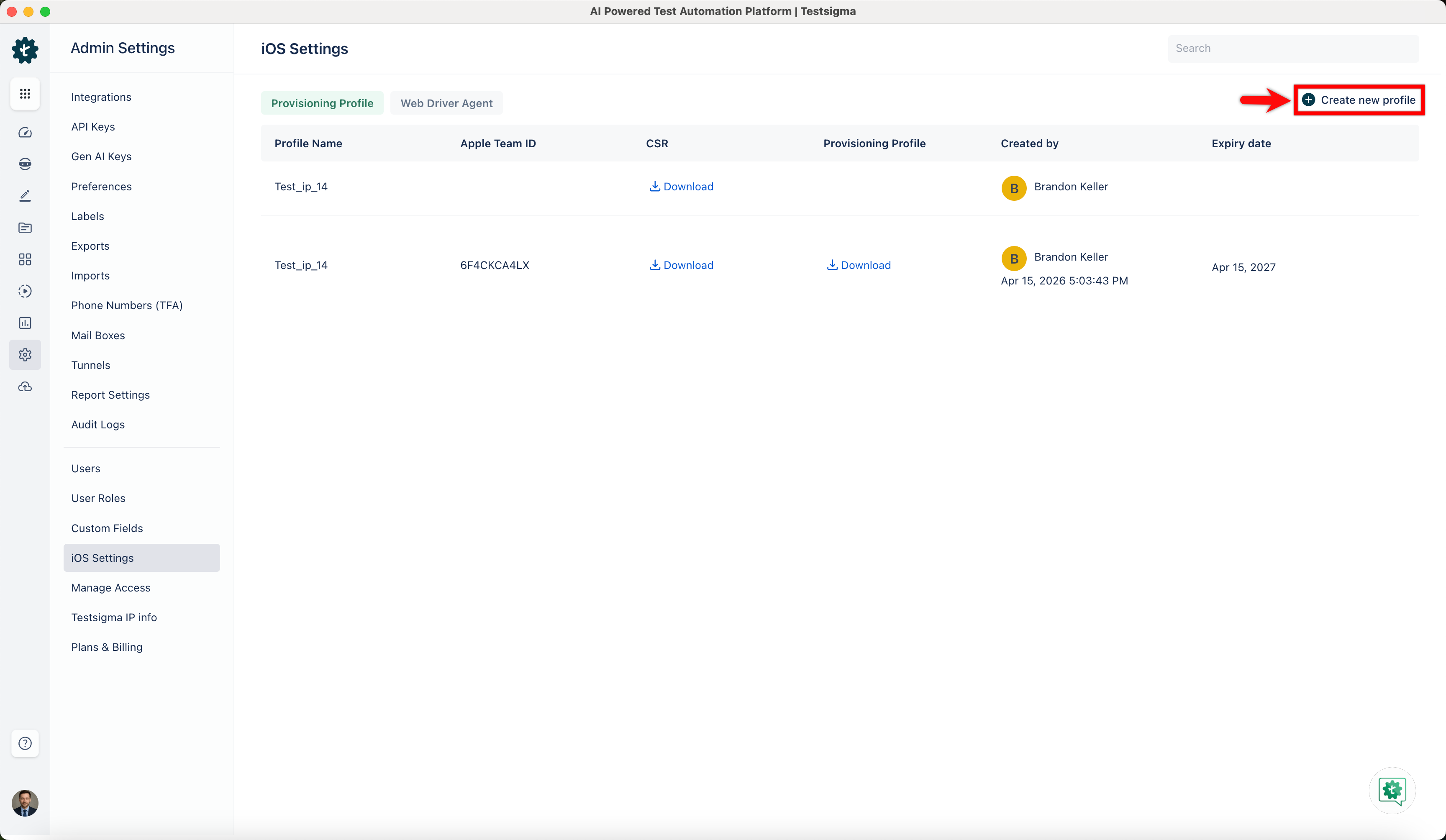This screenshot has height=840, width=1446.
Task: Click the Profile Name column header
Action: click(x=308, y=143)
